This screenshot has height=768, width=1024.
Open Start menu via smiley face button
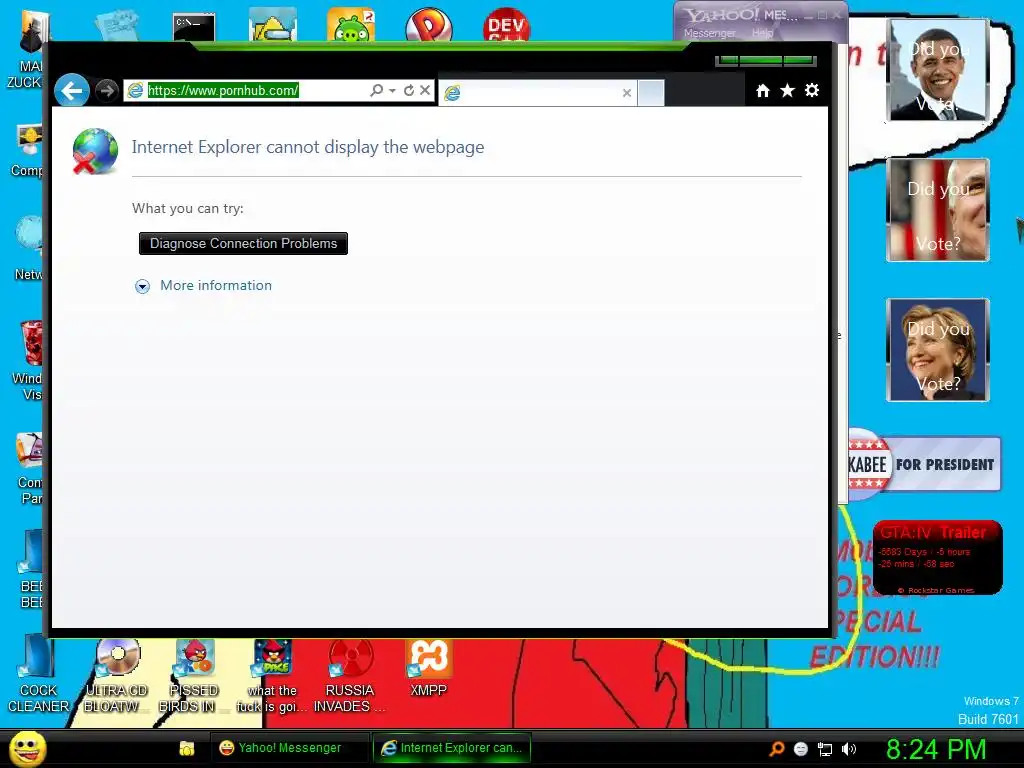pyautogui.click(x=27, y=748)
